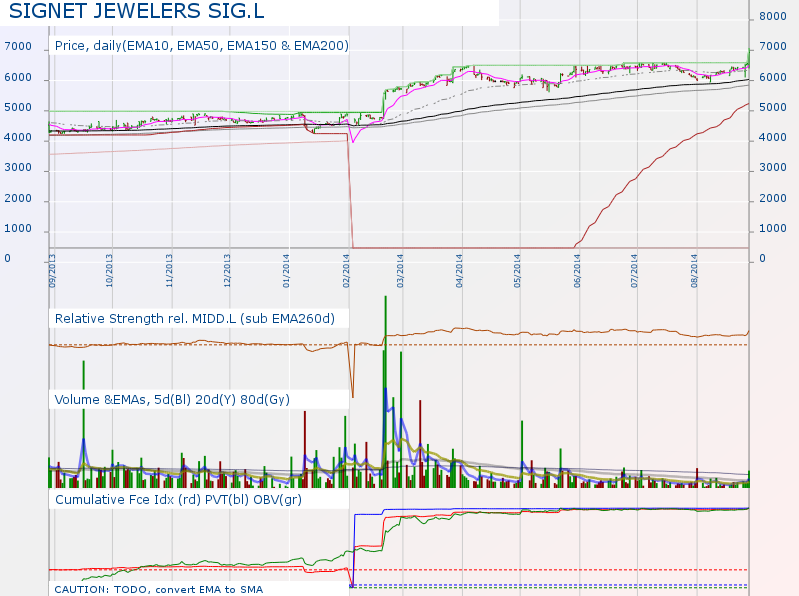Click the 5000 value on right price axis
The image size is (799, 596).
773,107
